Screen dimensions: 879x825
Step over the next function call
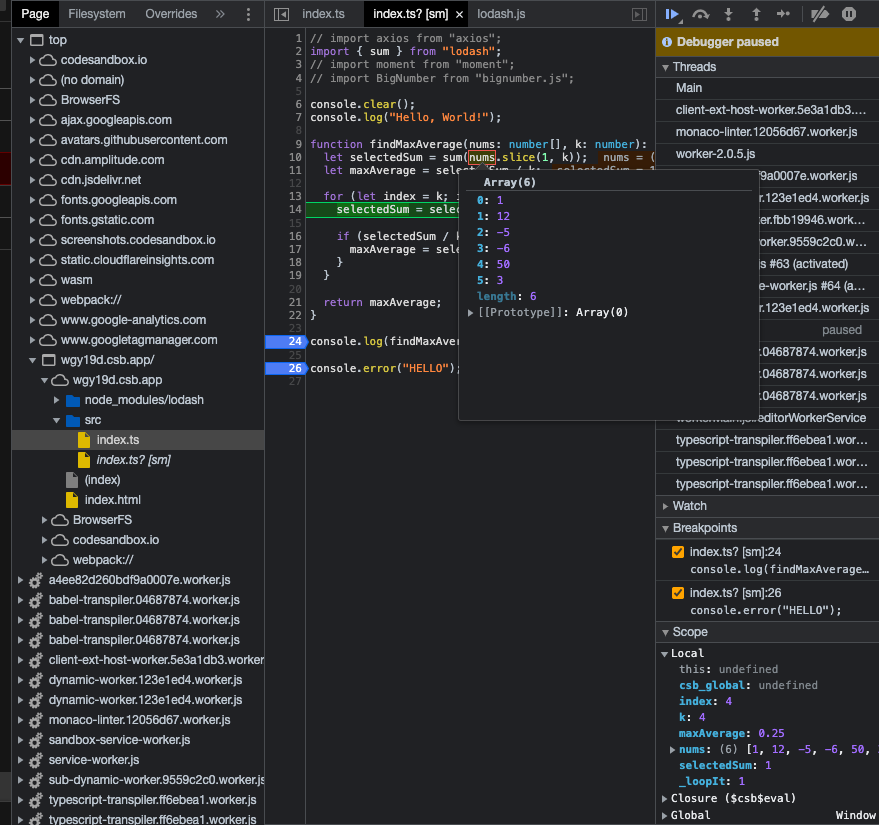(x=702, y=14)
